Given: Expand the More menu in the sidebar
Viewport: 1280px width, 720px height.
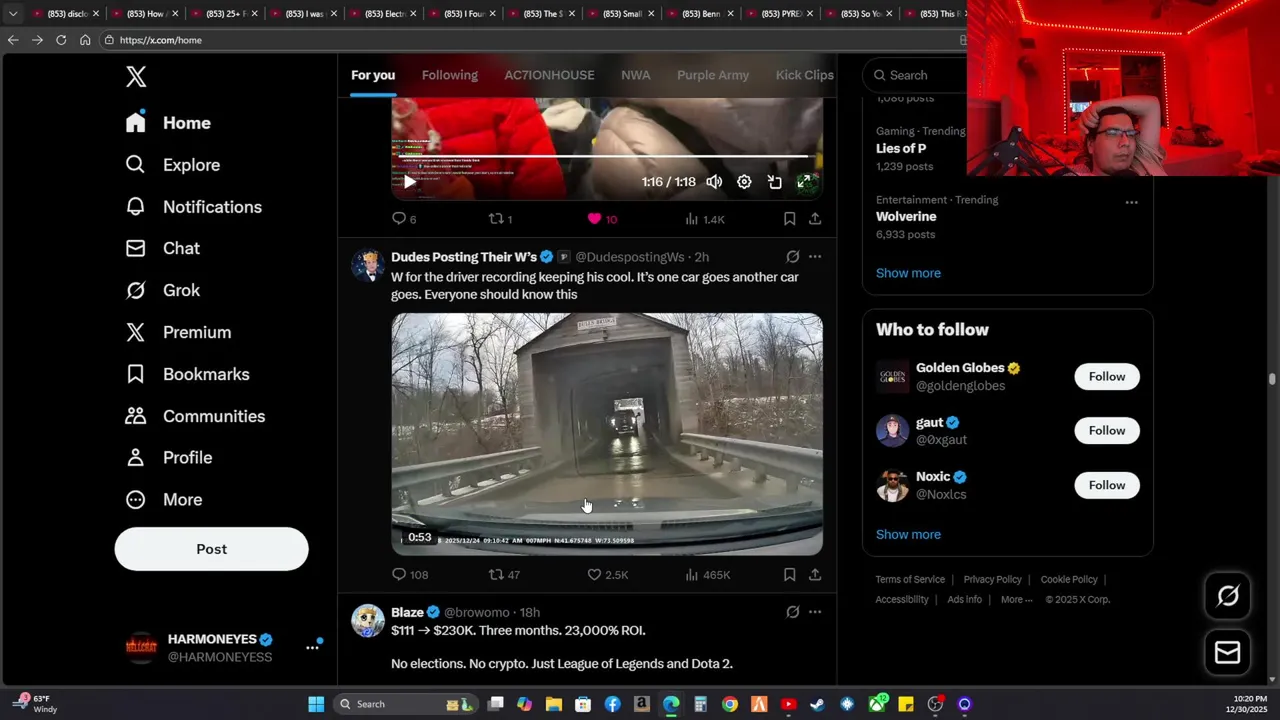Looking at the screenshot, I should pyautogui.click(x=163, y=499).
